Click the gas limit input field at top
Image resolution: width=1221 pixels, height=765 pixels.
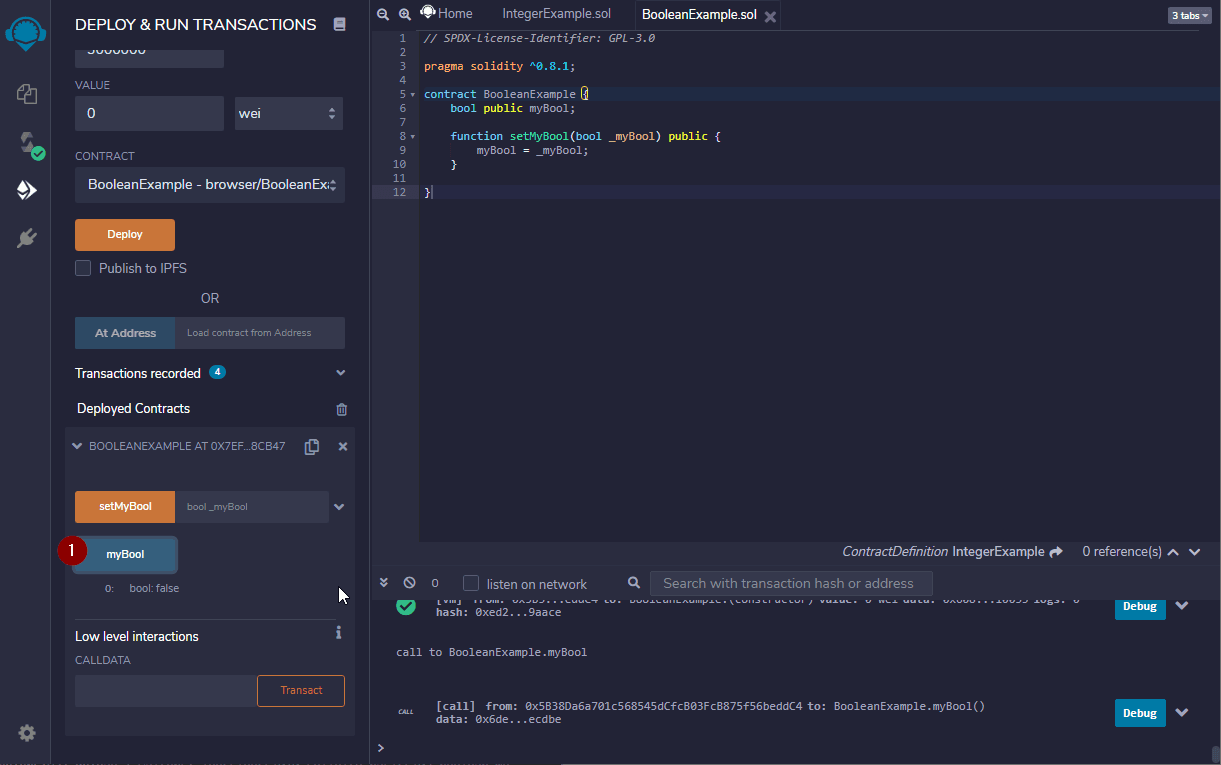click(x=149, y=56)
